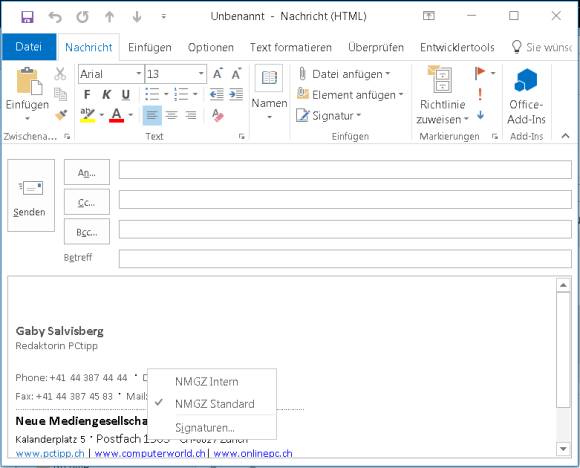Click the Senden button
The width and height of the screenshot is (580, 468).
pyautogui.click(x=31, y=195)
